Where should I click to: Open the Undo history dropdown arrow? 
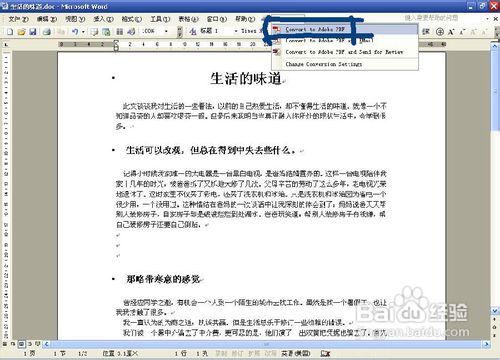point(83,32)
